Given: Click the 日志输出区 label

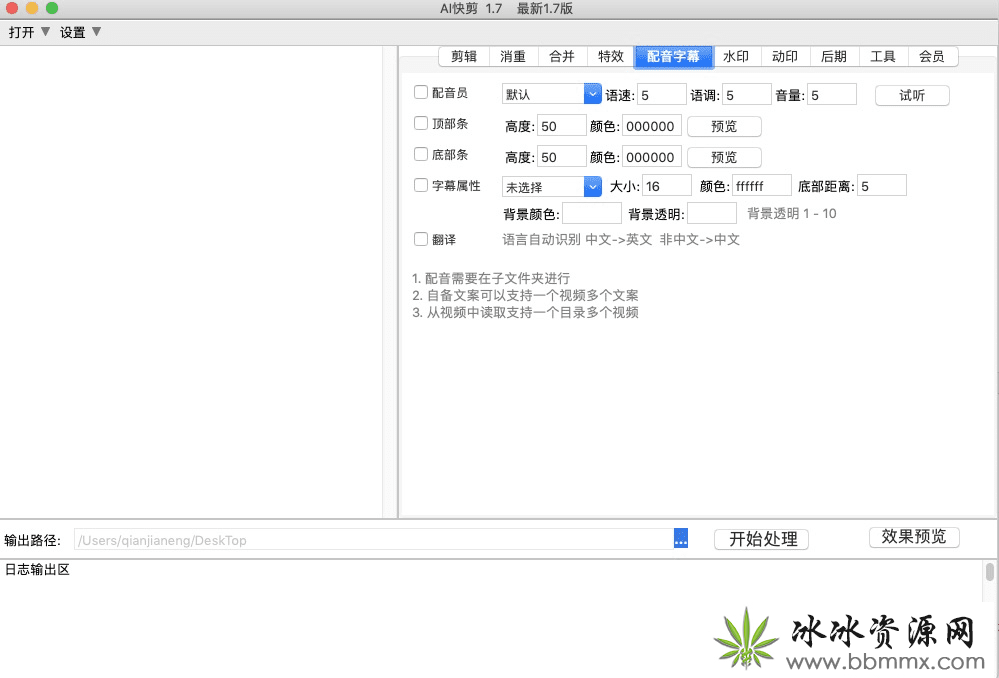Looking at the screenshot, I should [37, 570].
